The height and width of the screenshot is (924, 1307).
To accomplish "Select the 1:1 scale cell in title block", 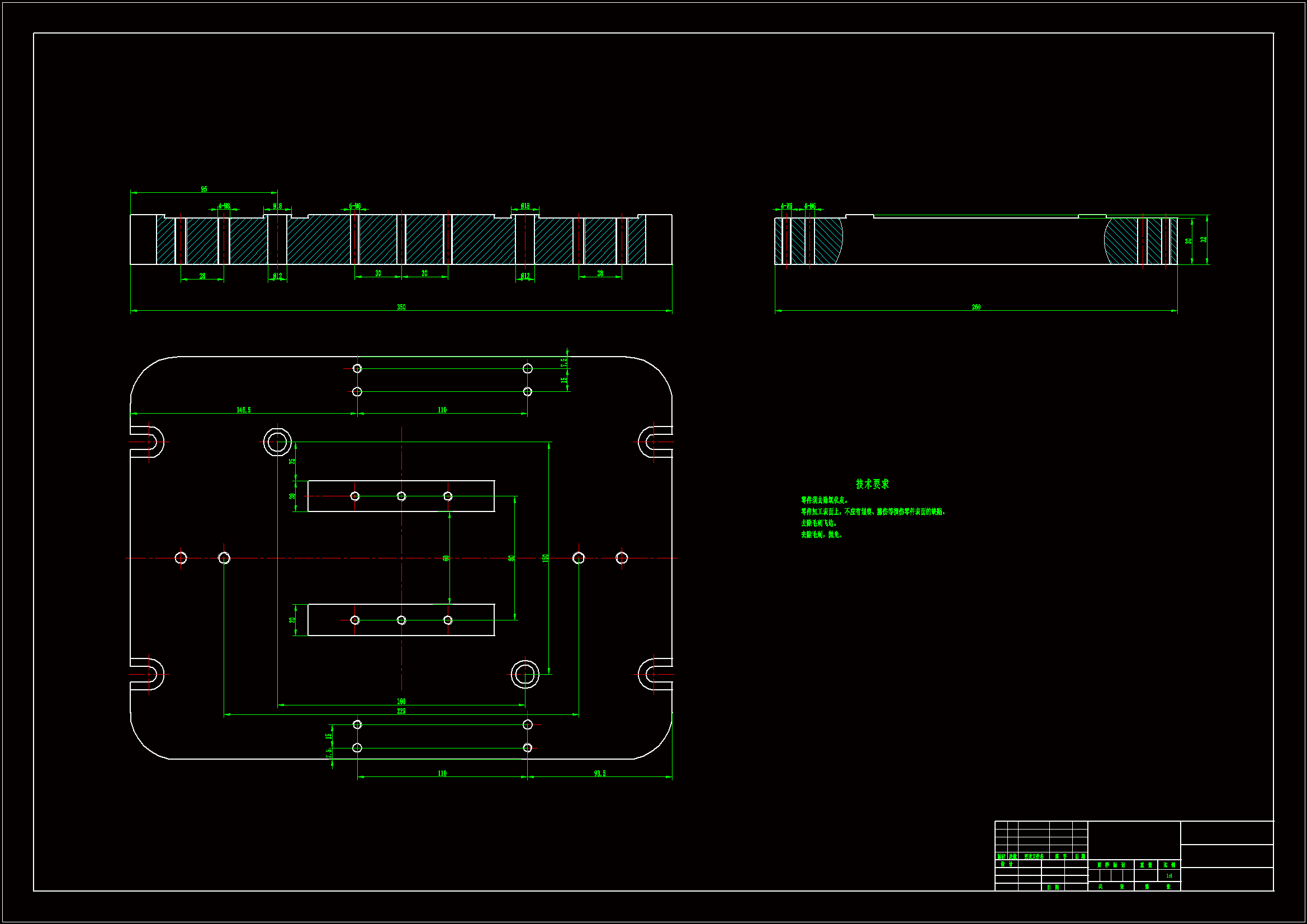I will (1169, 875).
